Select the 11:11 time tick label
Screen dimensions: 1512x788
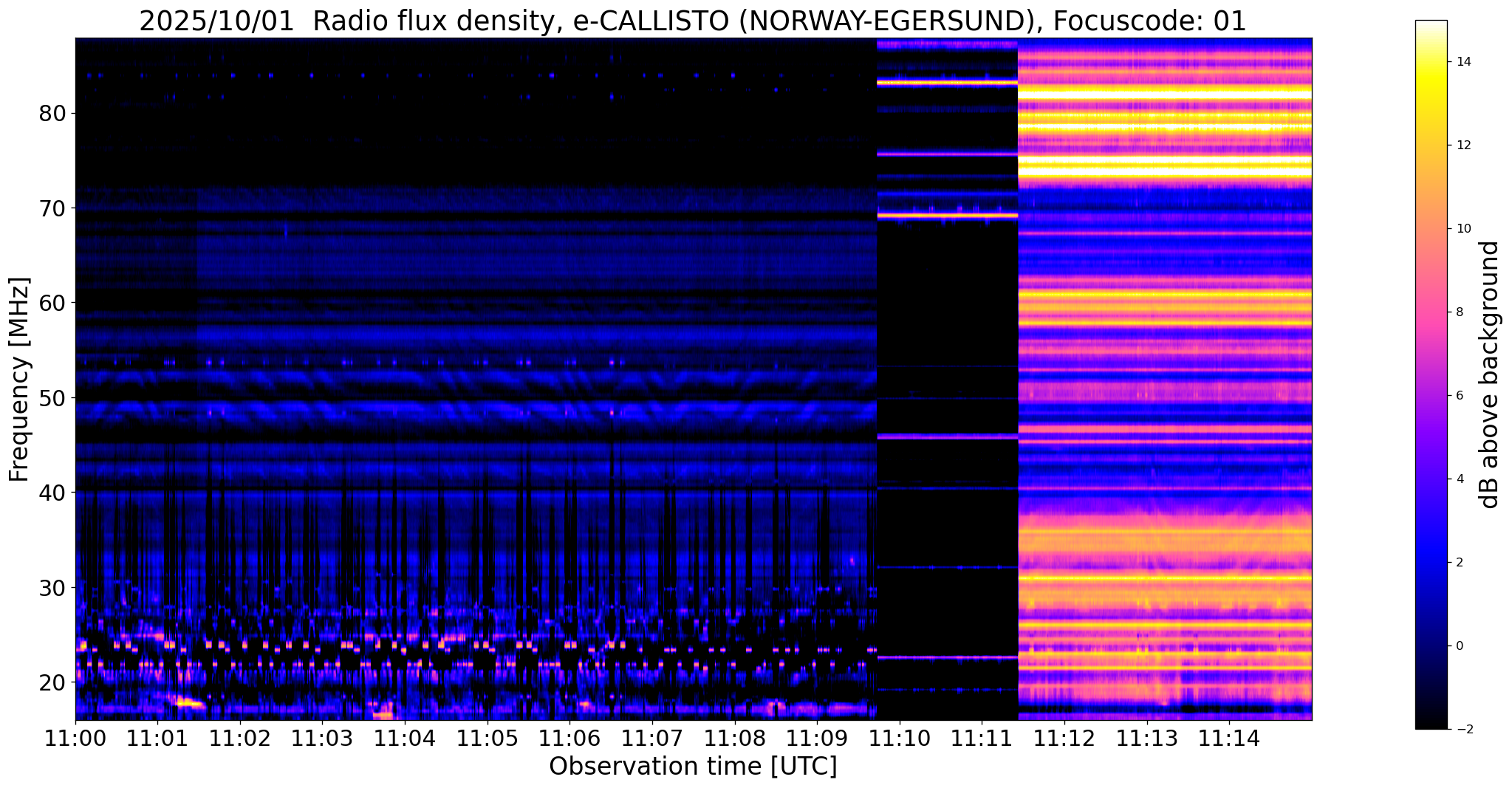[x=982, y=739]
